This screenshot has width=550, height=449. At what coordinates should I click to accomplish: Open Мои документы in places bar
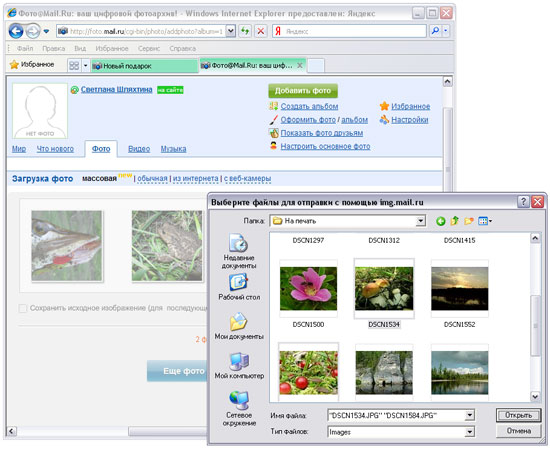pyautogui.click(x=239, y=326)
